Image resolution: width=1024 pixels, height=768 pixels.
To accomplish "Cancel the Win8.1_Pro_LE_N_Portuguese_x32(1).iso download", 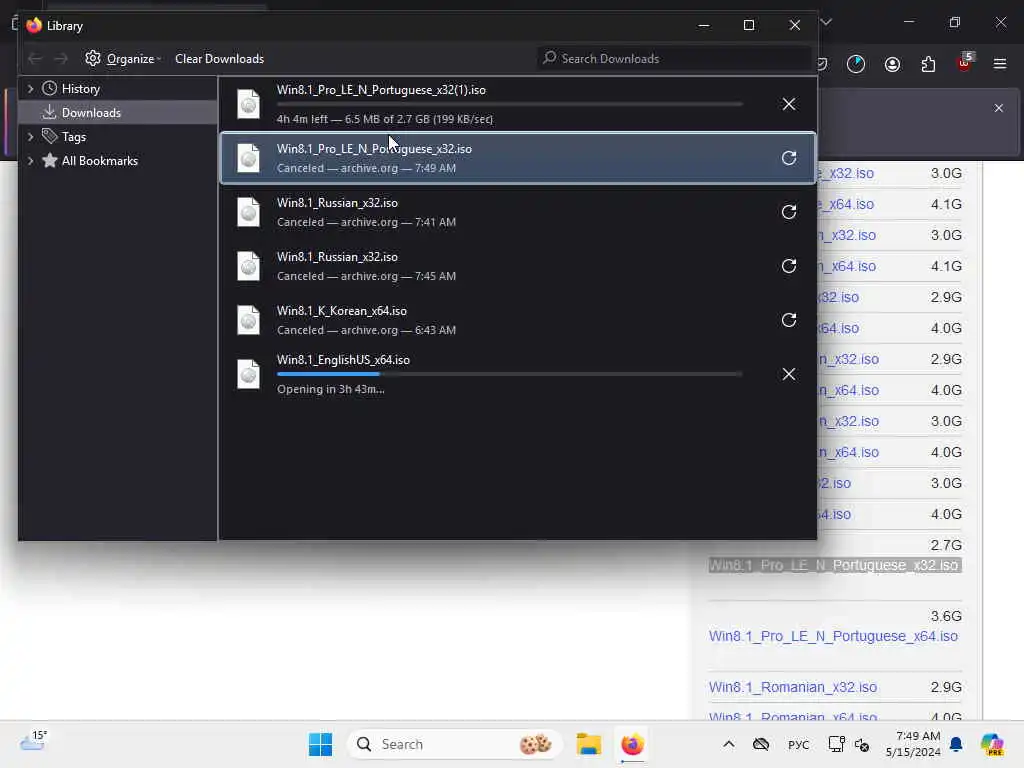I will point(788,104).
